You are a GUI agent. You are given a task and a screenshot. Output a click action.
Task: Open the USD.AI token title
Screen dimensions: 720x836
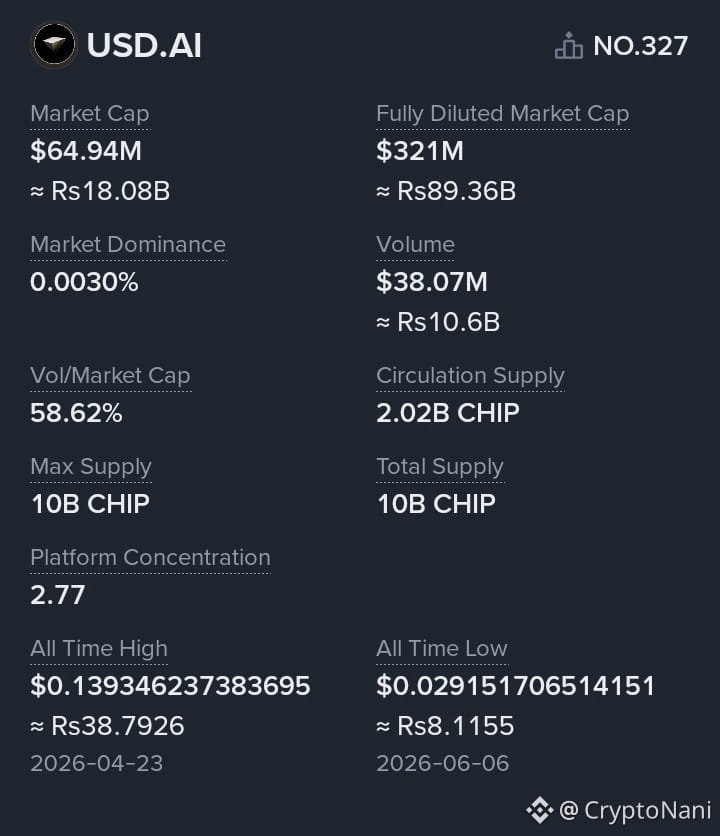pos(144,45)
